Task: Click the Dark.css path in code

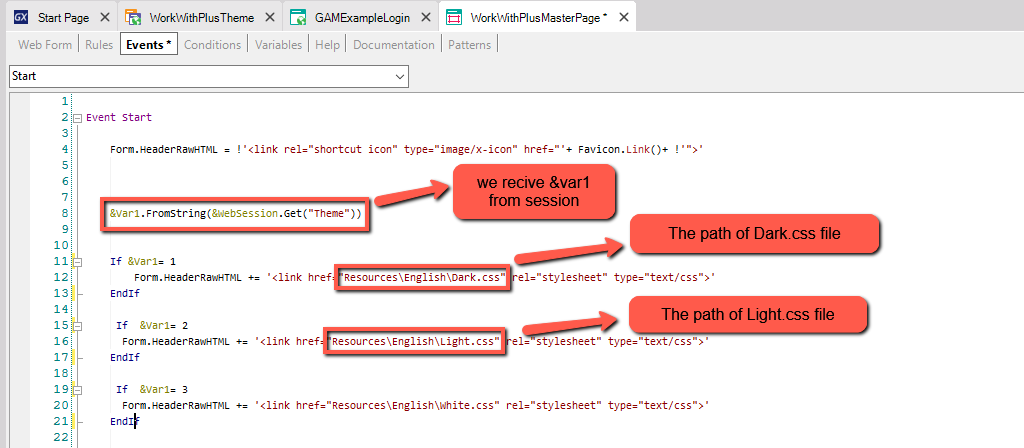Action: pos(422,277)
